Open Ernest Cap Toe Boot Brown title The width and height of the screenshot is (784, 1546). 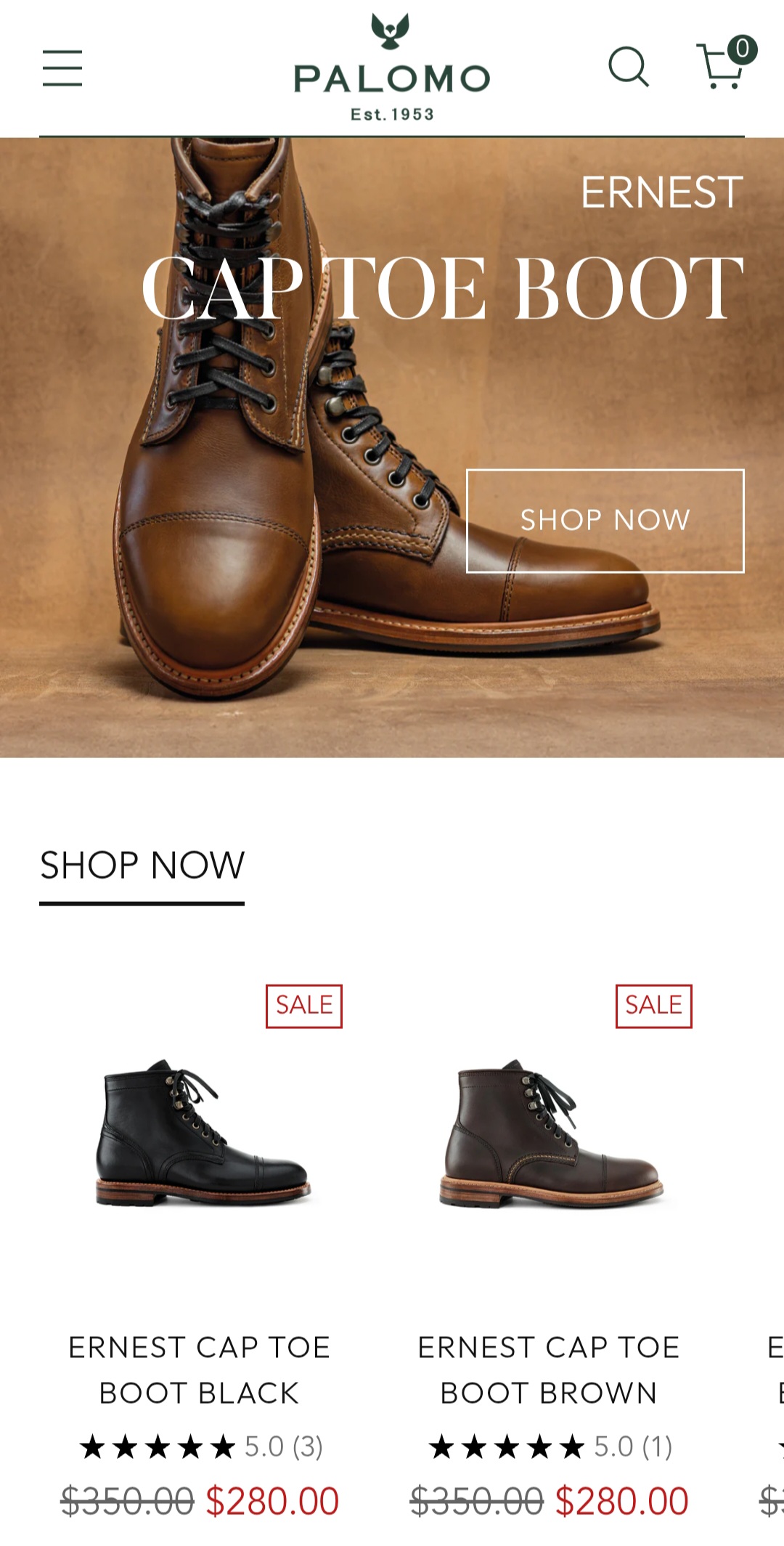549,1370
